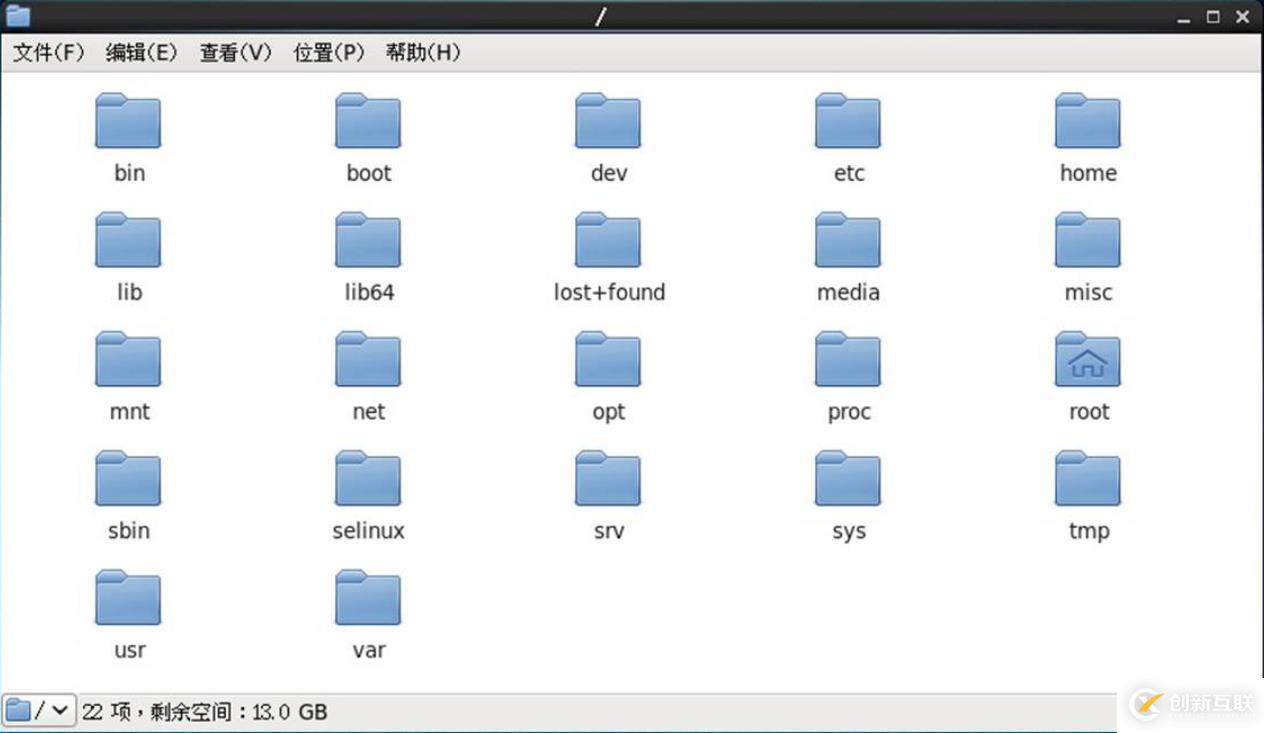This screenshot has height=733, width=1264.
Task: Open the 文件(F) menu
Action: 48,53
